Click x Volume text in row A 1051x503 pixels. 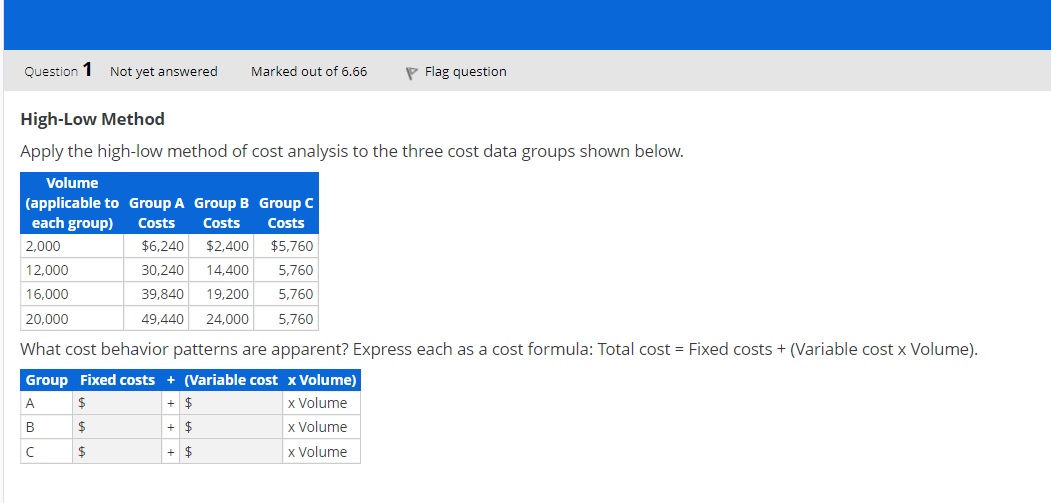[x=317, y=403]
